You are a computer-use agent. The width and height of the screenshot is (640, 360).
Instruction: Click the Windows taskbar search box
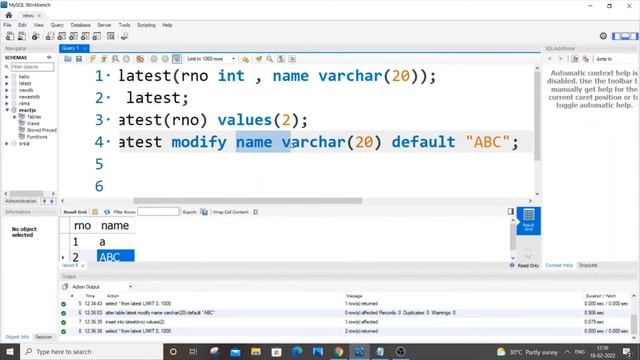click(x=91, y=351)
